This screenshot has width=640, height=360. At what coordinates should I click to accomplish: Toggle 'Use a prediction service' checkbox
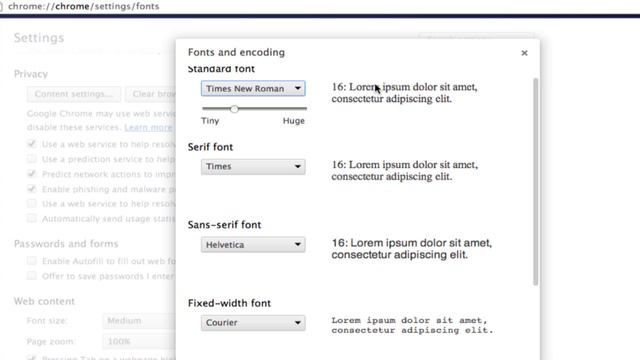coord(31,159)
